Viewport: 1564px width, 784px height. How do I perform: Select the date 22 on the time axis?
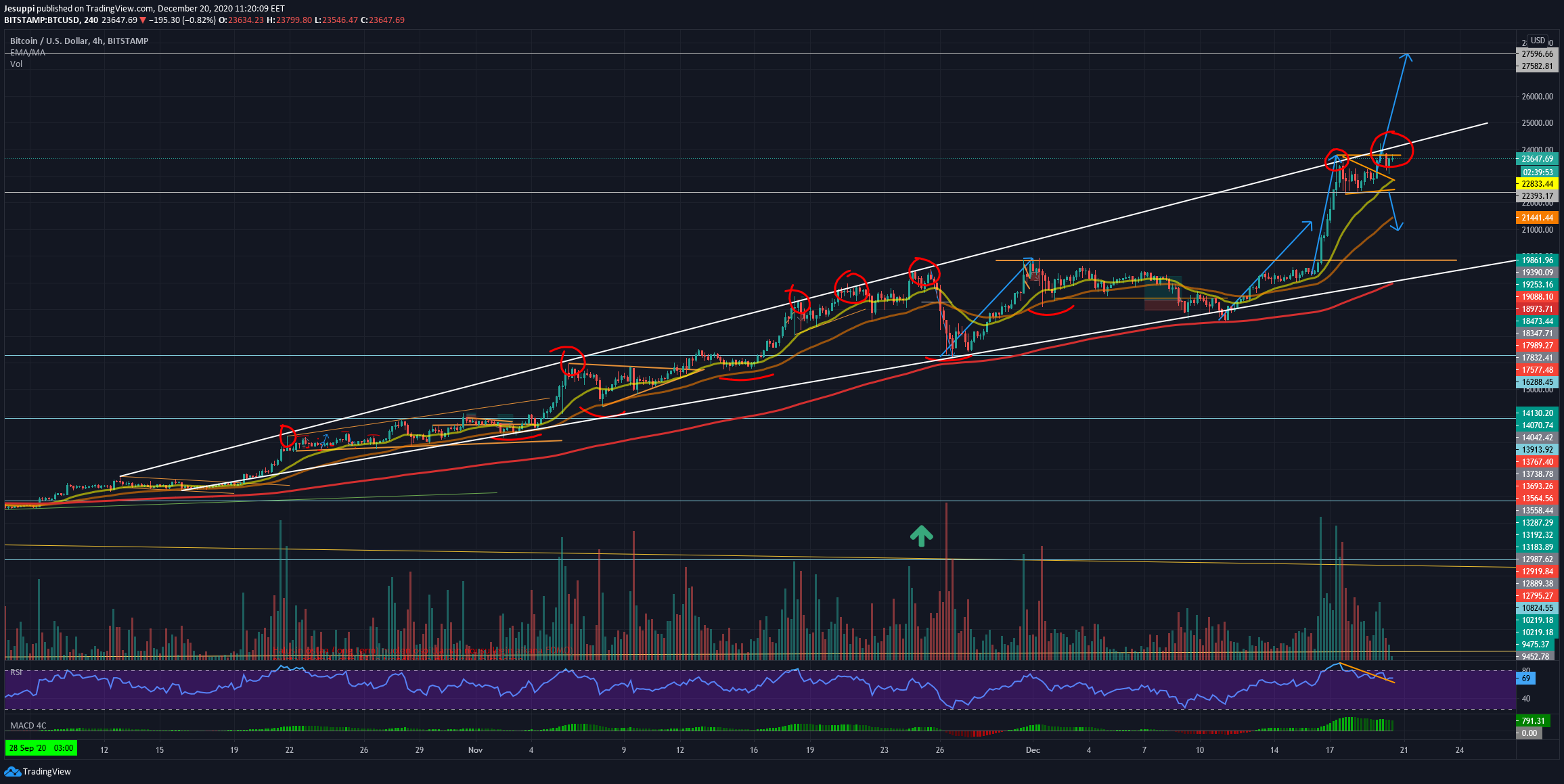[x=290, y=750]
